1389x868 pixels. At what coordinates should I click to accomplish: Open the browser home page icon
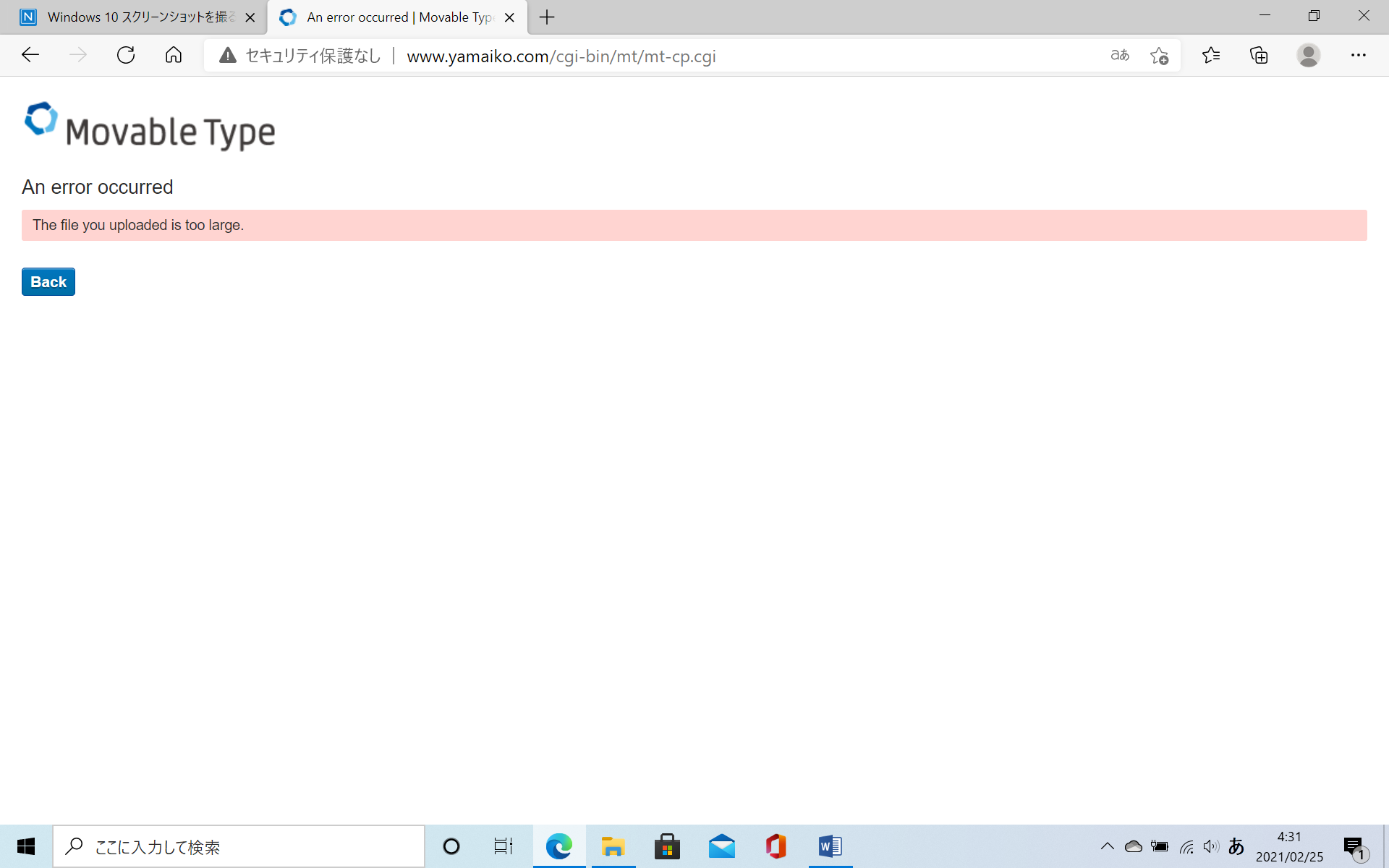point(174,55)
